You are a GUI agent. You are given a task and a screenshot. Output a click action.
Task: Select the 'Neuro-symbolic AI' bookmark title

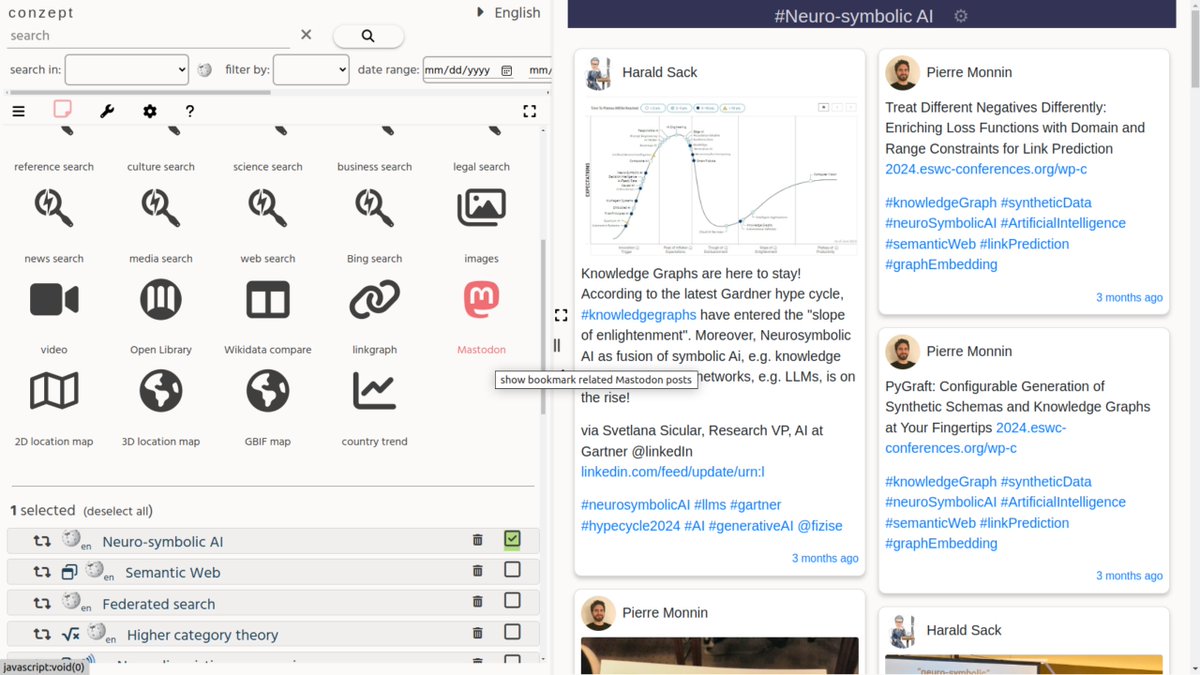163,542
